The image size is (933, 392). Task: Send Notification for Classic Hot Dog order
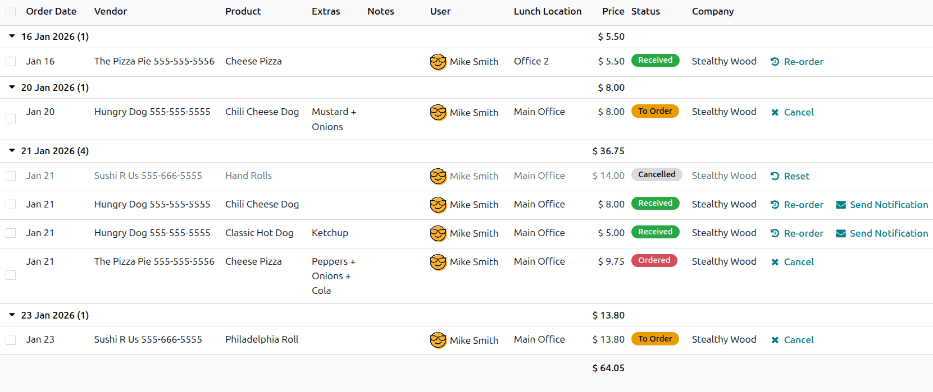(882, 233)
